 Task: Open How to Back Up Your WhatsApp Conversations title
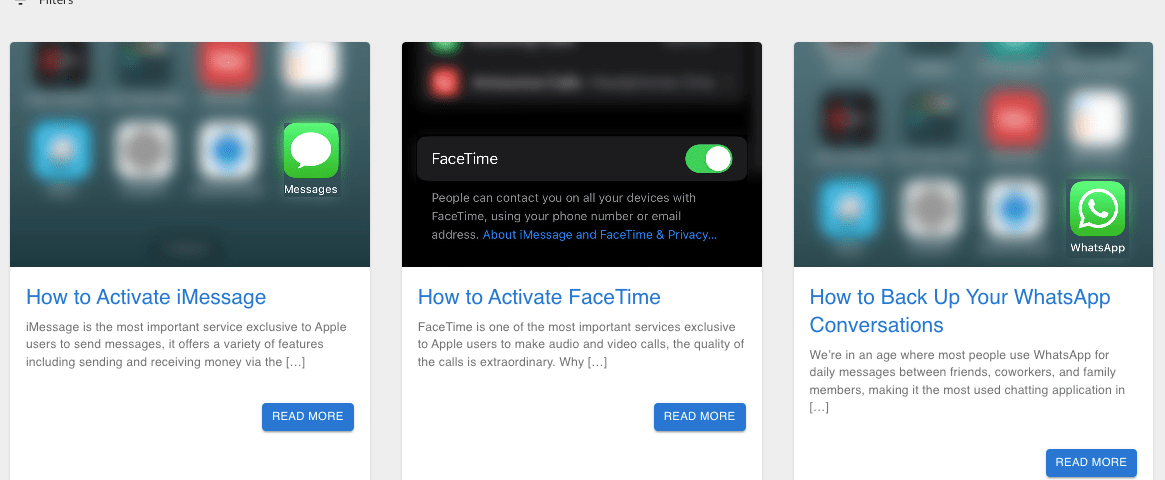(960, 311)
